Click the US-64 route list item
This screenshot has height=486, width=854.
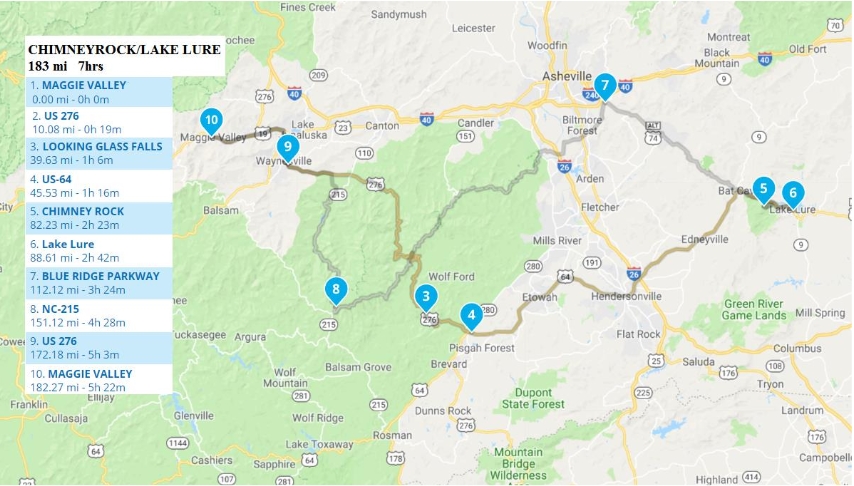pos(99,186)
